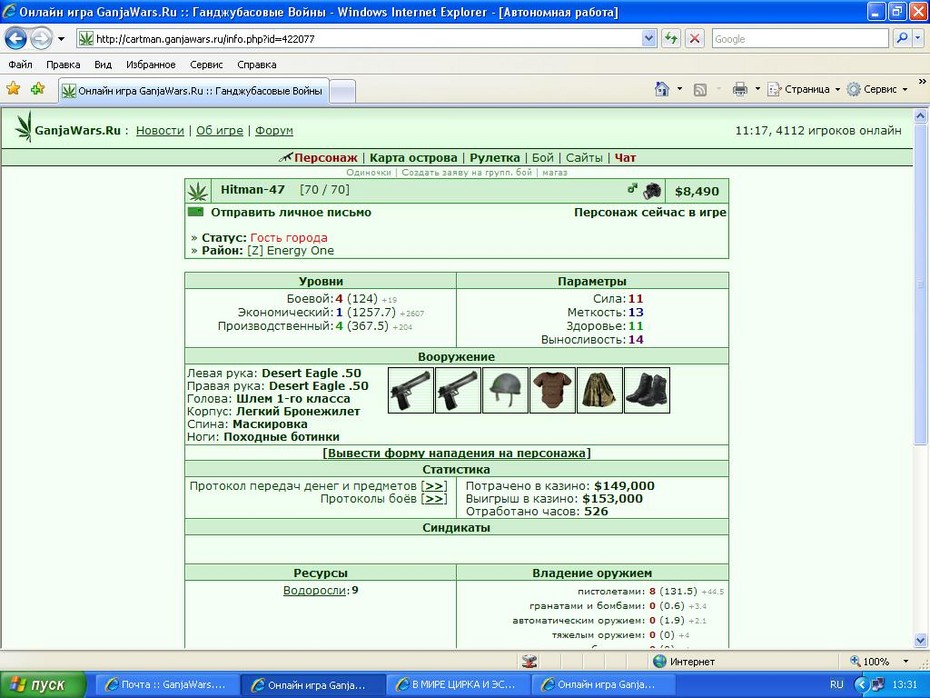930x698 pixels.
Task: Click the camouflage cloak image
Action: (600, 390)
